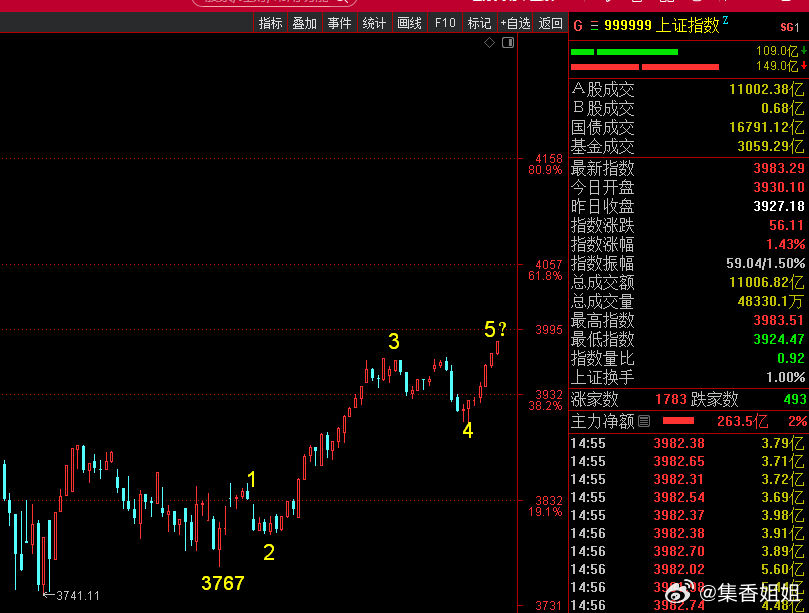Open the 指标 indicator menu
The height and width of the screenshot is (613, 809).
(x=270, y=23)
